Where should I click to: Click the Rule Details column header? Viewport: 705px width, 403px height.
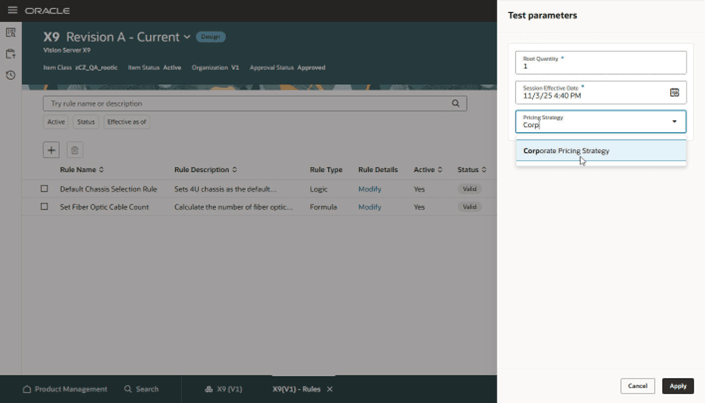[x=378, y=170]
